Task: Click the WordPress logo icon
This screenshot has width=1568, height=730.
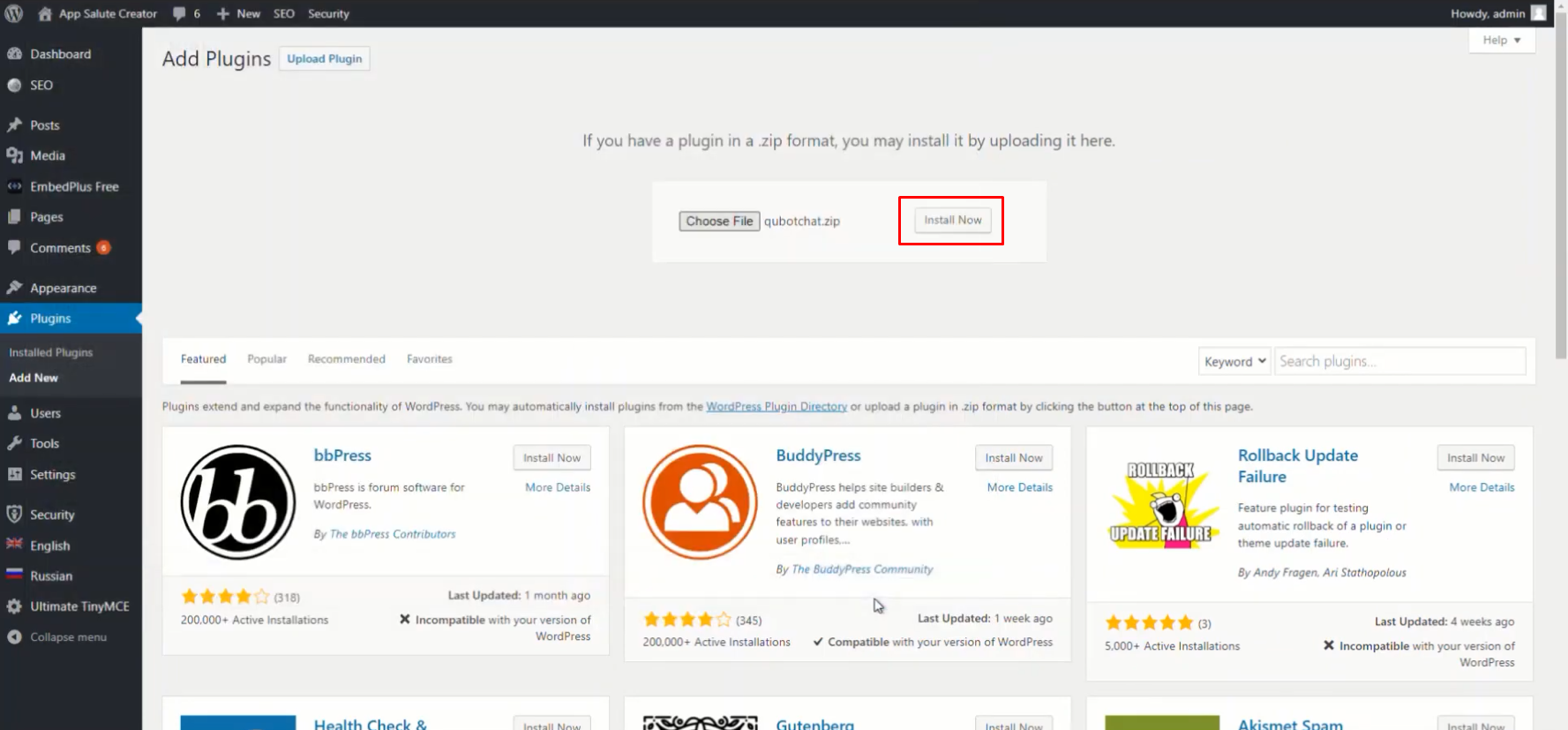Action: pos(14,13)
